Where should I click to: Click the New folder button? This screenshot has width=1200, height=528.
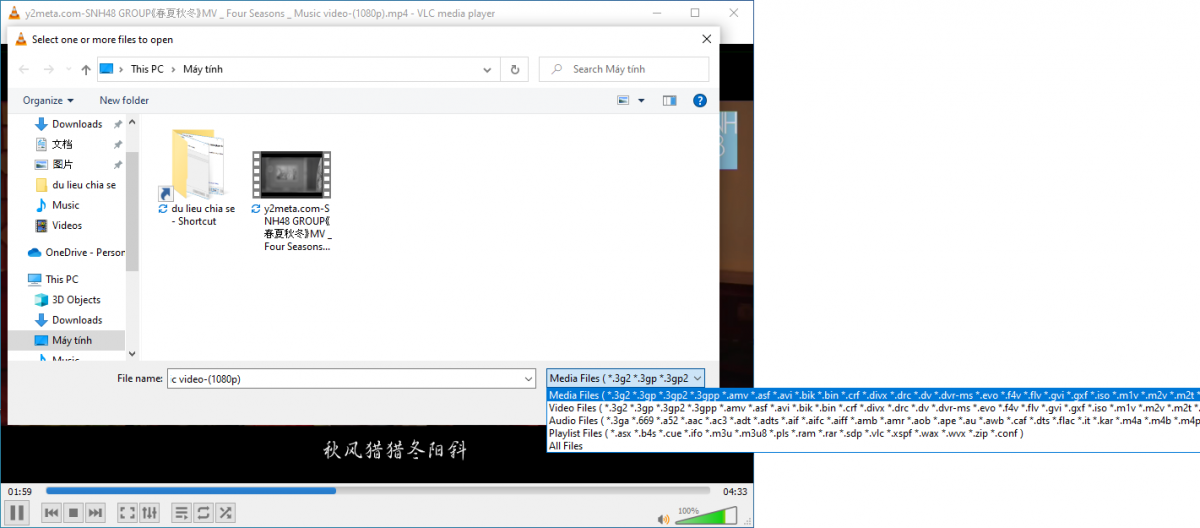tap(124, 100)
